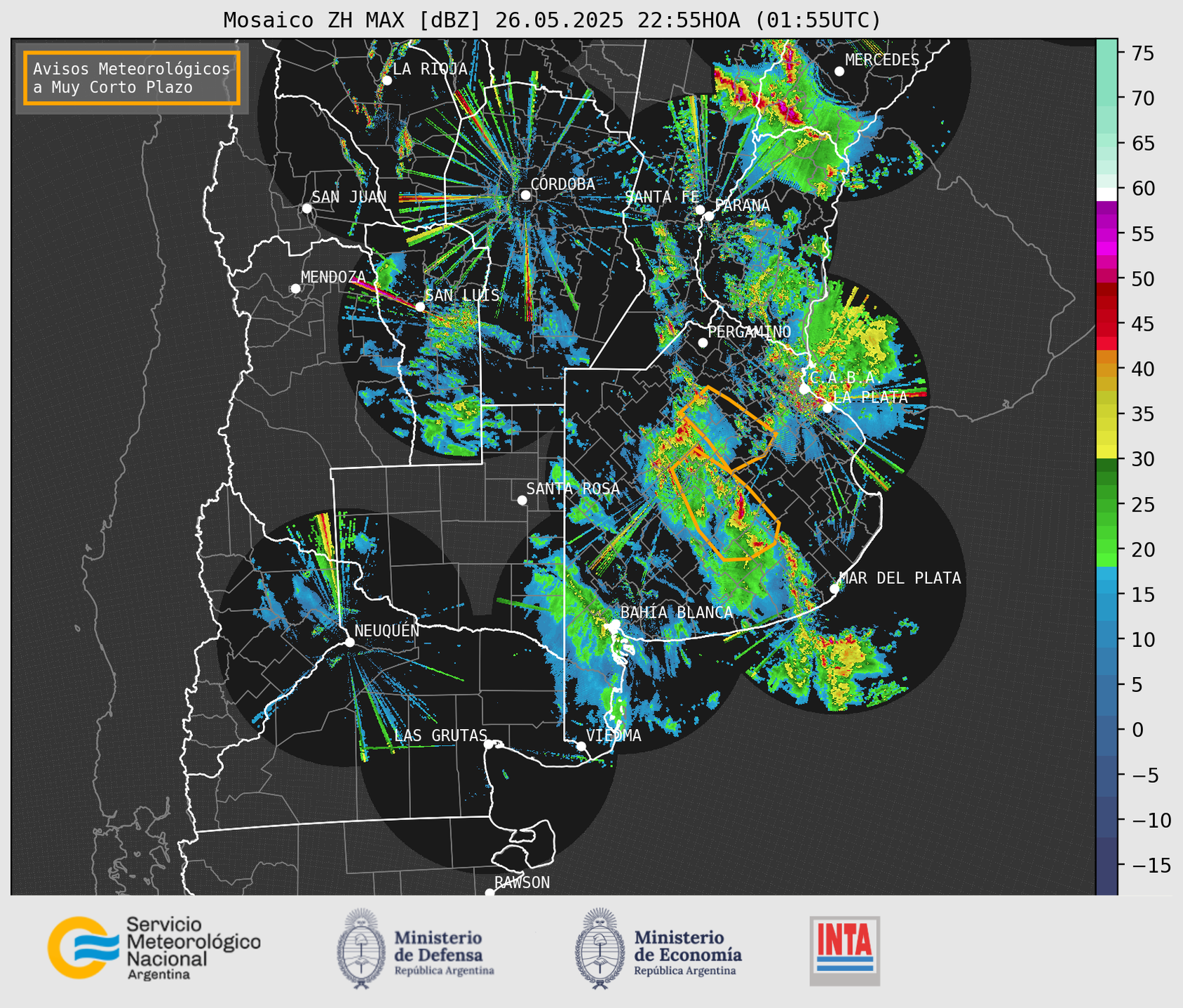
Task: Click the NEUQUÉN city label
Action: tap(387, 631)
